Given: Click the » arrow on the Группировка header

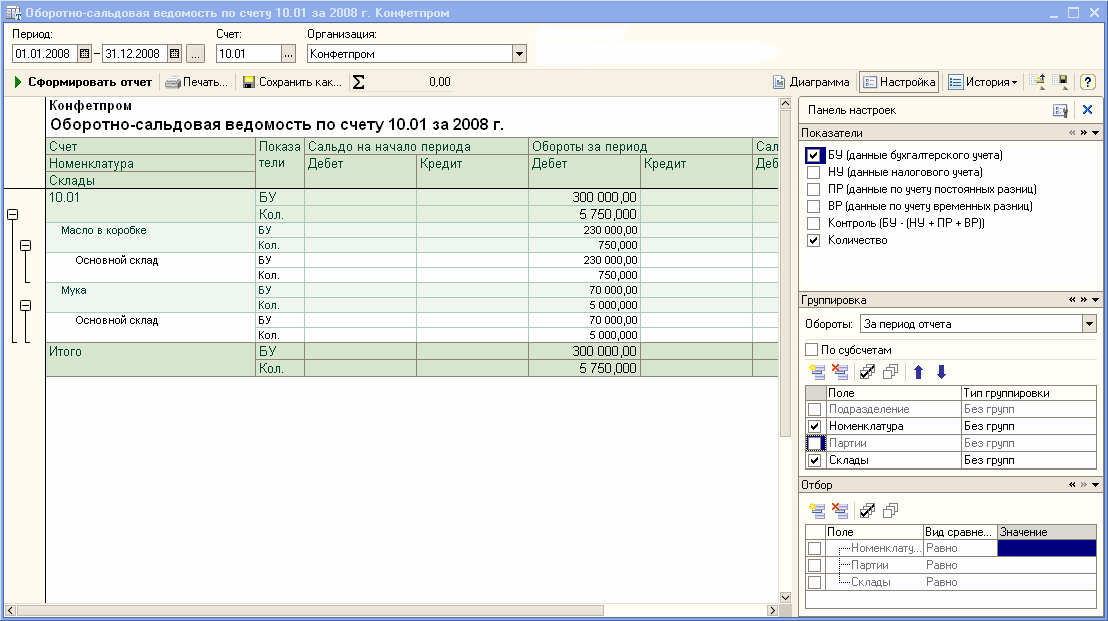Looking at the screenshot, I should (1083, 300).
